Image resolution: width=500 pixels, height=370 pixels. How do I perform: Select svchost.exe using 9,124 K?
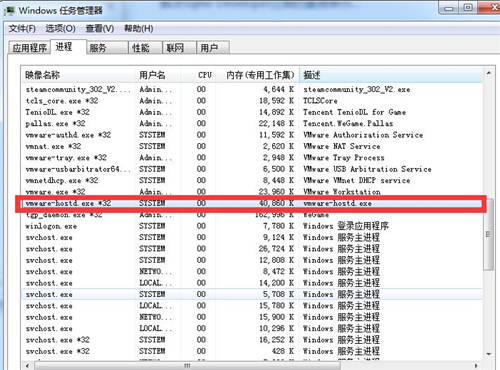click(x=252, y=237)
